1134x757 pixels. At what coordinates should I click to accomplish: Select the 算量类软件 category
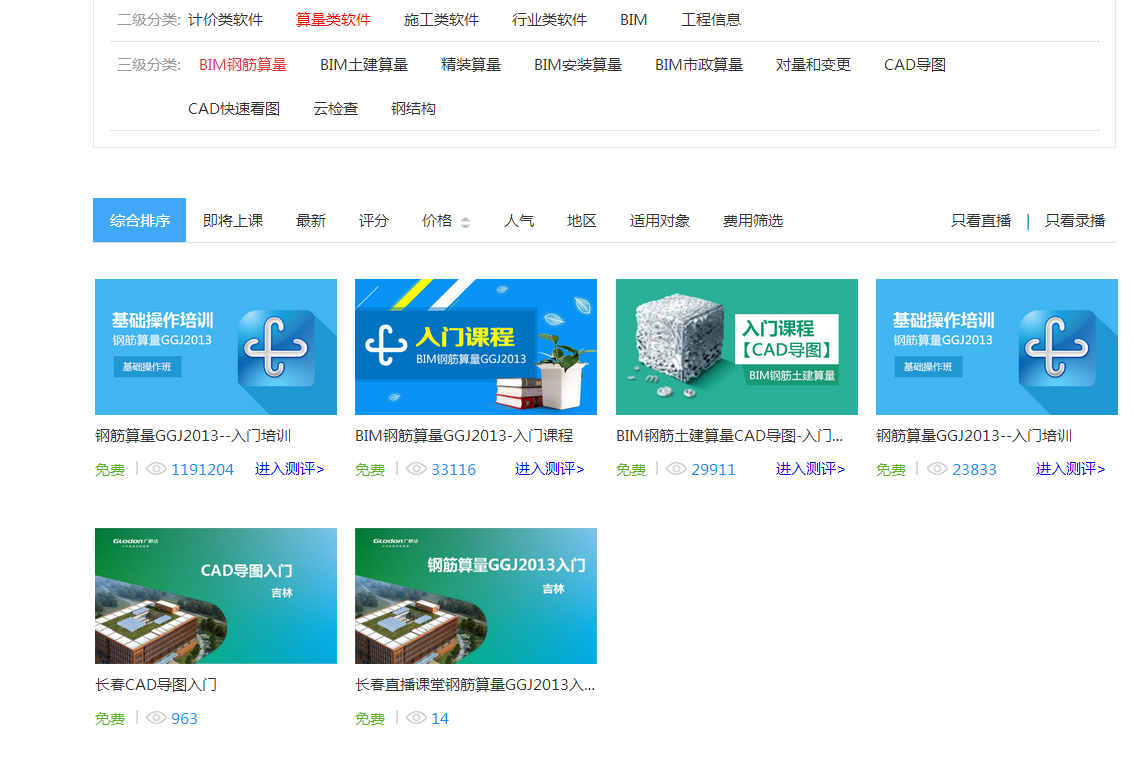[x=333, y=20]
